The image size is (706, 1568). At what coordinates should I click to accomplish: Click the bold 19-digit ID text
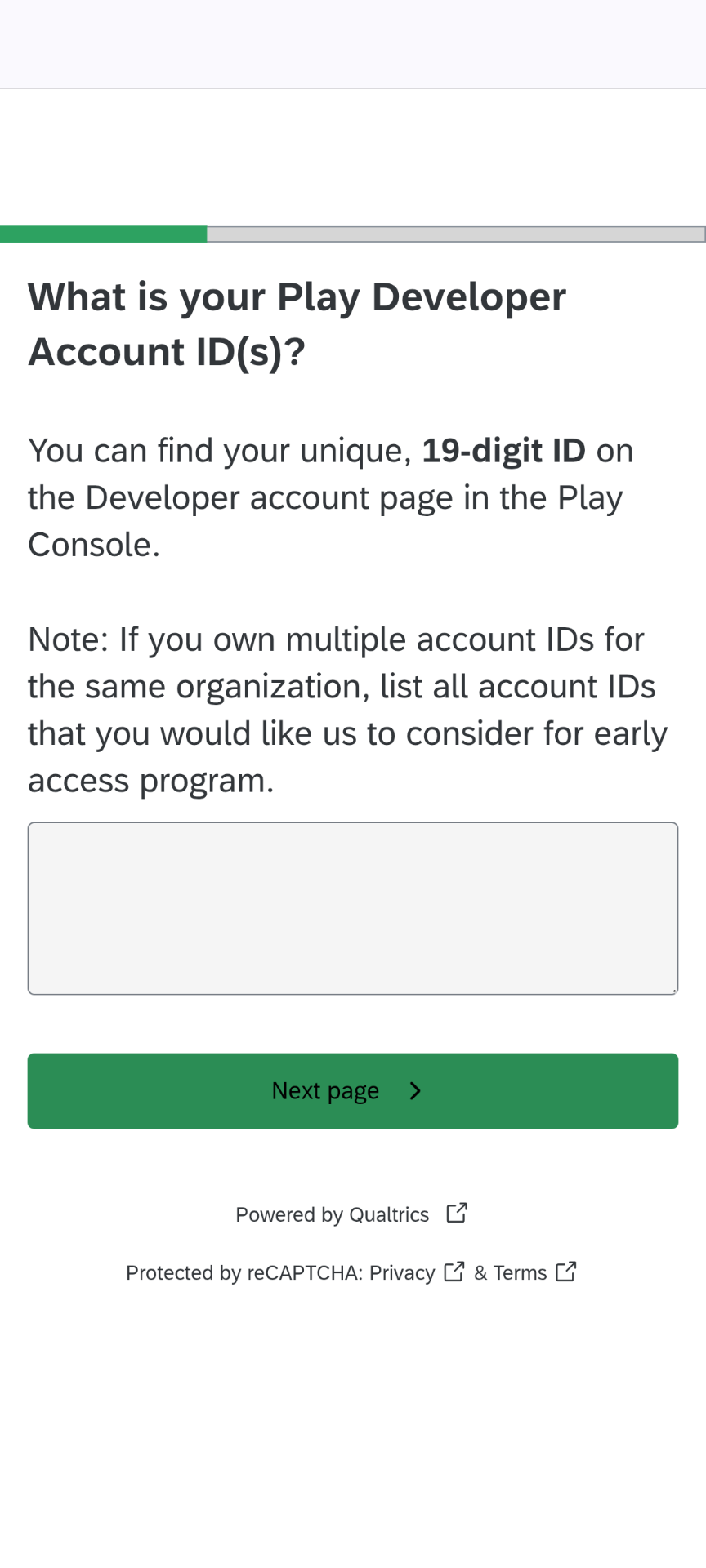(x=503, y=451)
